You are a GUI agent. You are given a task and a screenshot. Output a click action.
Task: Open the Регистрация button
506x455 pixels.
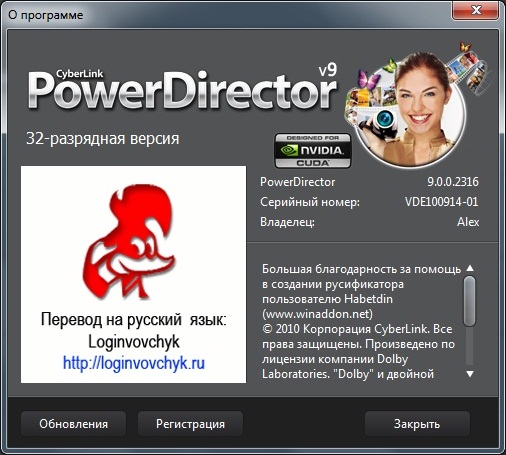tap(190, 424)
